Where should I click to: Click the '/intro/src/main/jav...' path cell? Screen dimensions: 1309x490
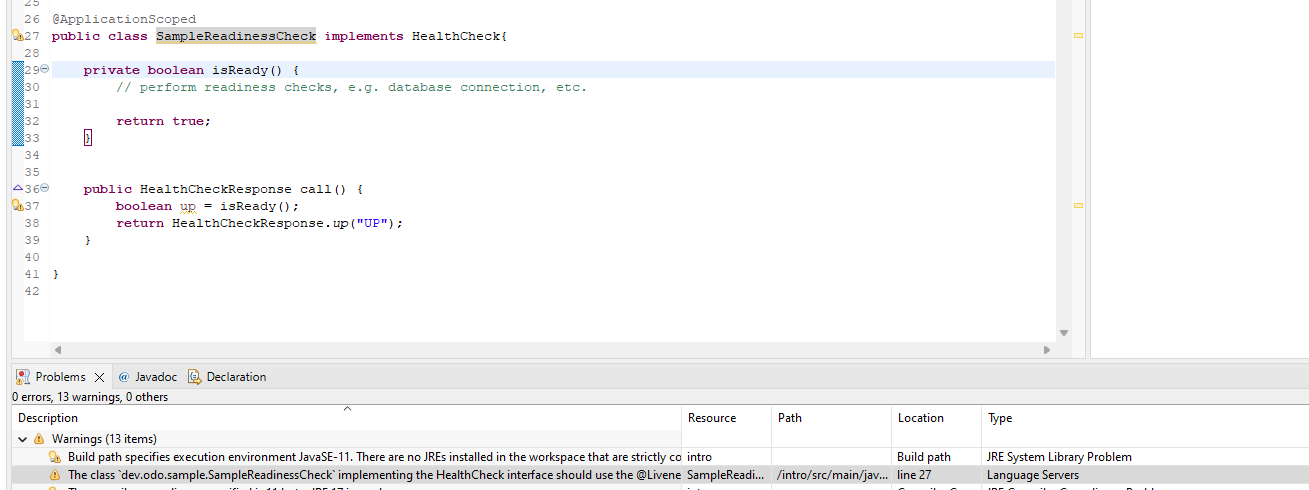coord(832,475)
